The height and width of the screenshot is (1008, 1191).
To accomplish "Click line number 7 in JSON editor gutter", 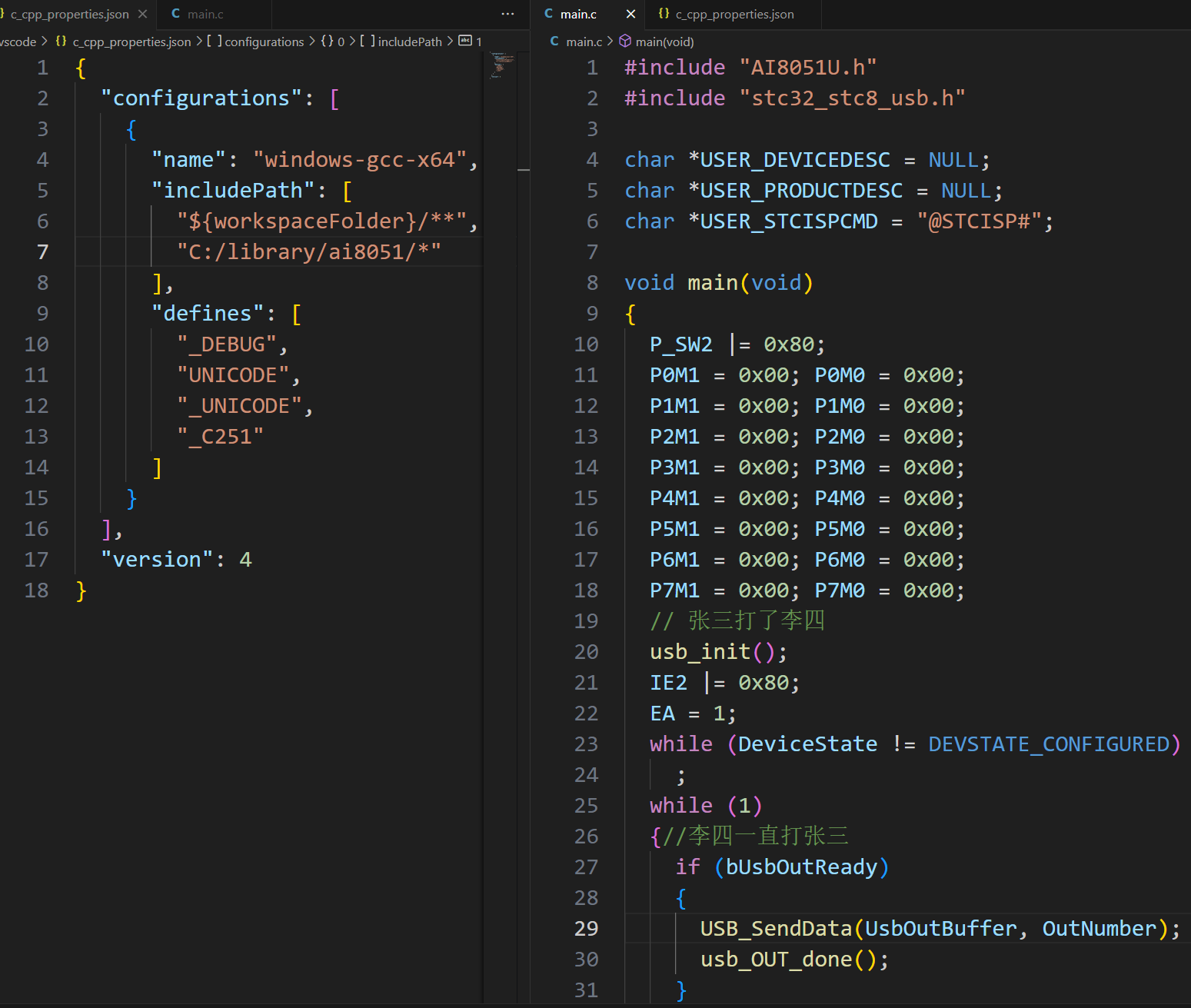I will [42, 252].
